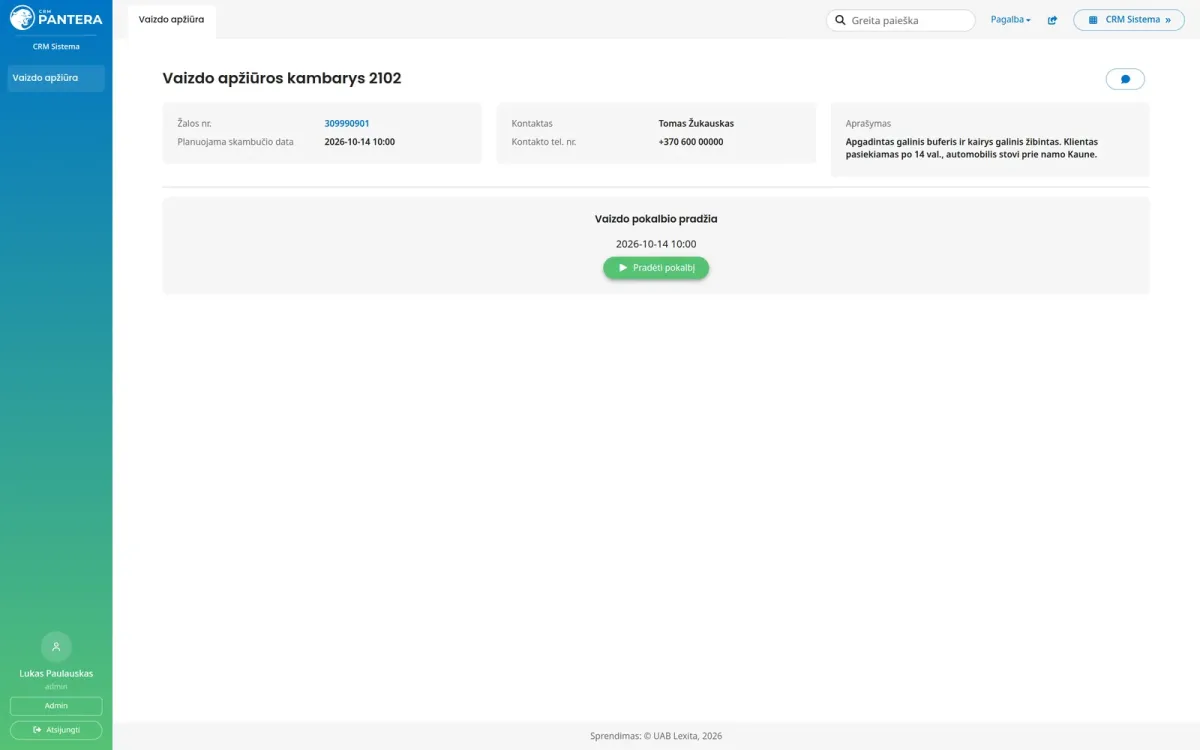The width and height of the screenshot is (1200, 750).
Task: Click the Žalos nr. label
Action: (x=194, y=124)
